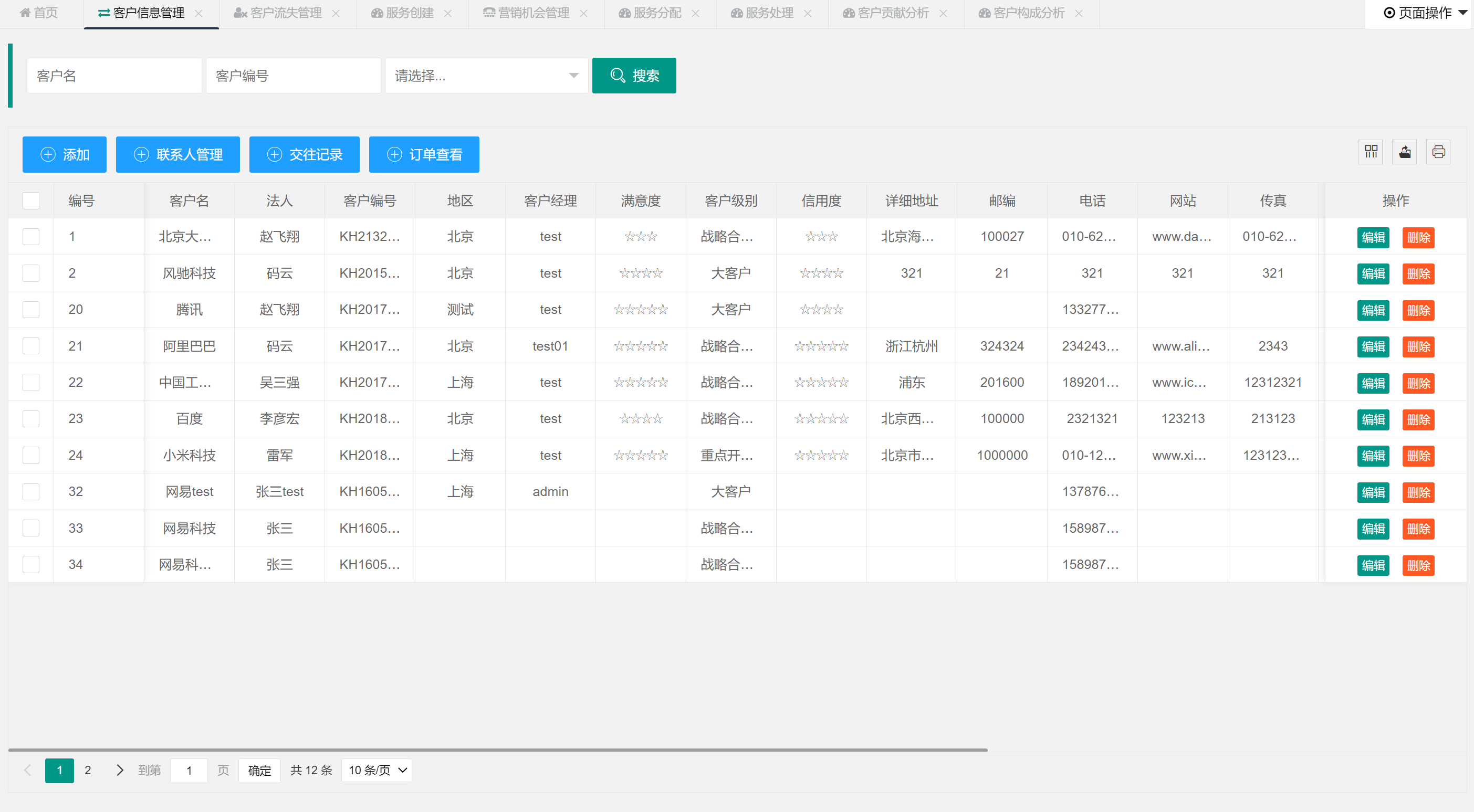The image size is (1474, 812).
Task: Close the 客户流失管理 tab
Action: (x=336, y=13)
